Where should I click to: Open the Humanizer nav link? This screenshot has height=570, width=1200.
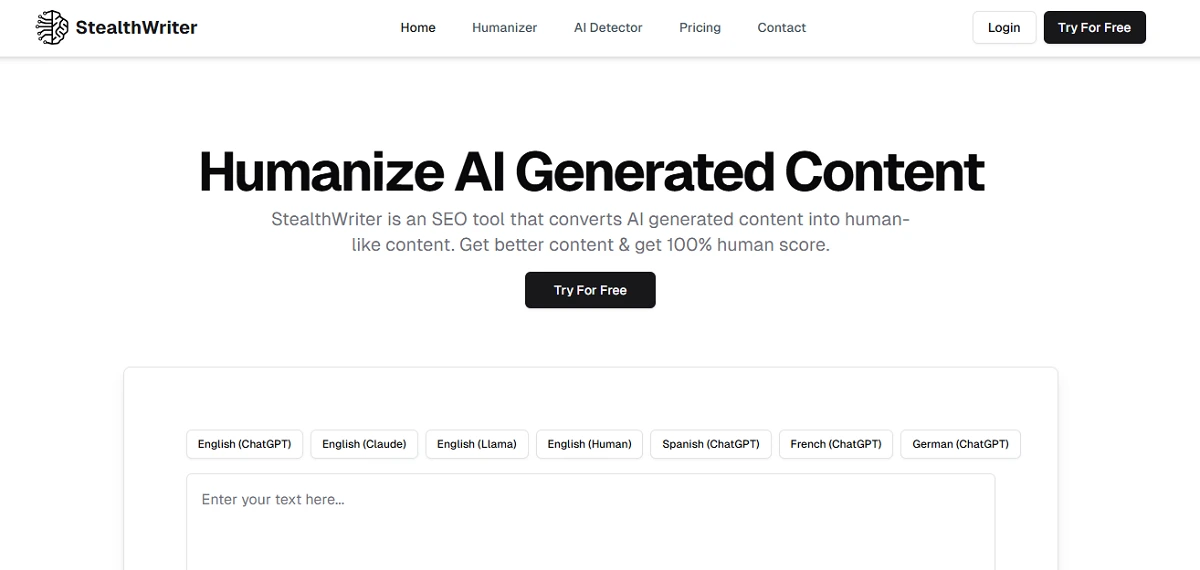pos(504,28)
